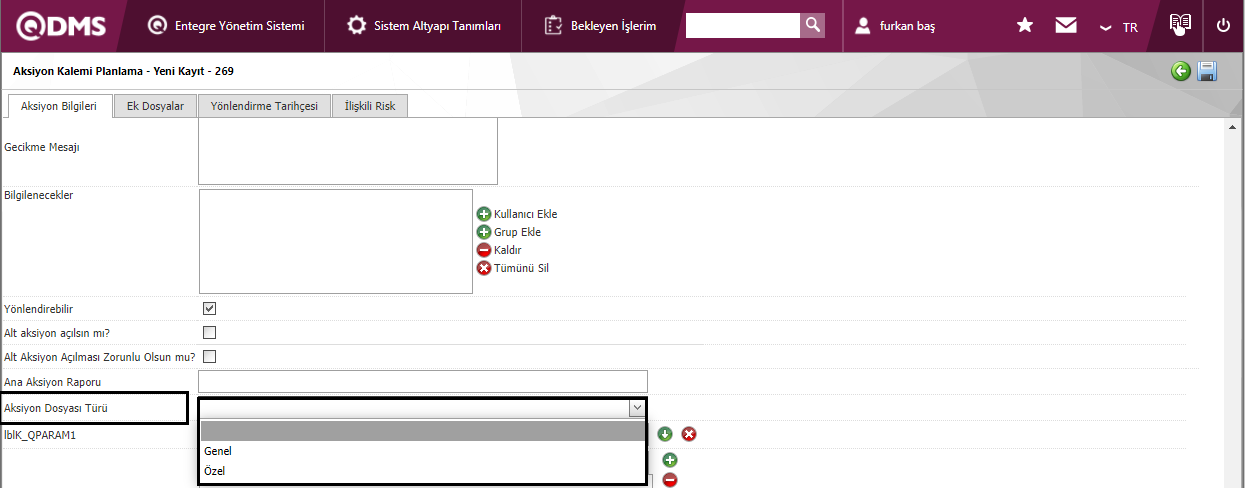This screenshot has height=488, width=1245.
Task: Check Alt aksiyon açılsın mı checkbox
Action: click(209, 332)
